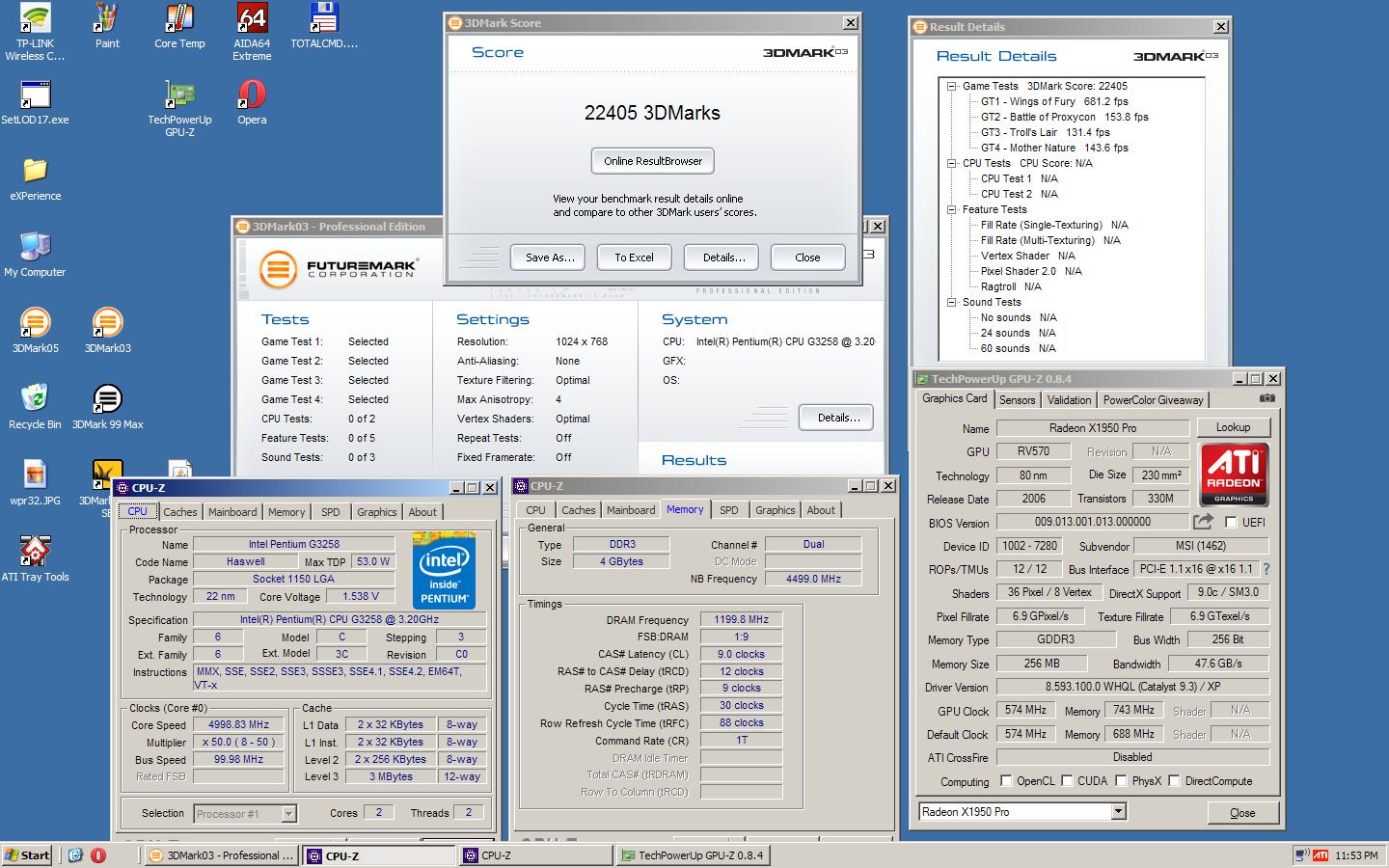Click the Close button in GPU-Z
Image resolution: width=1389 pixels, height=868 pixels.
pos(1242,813)
